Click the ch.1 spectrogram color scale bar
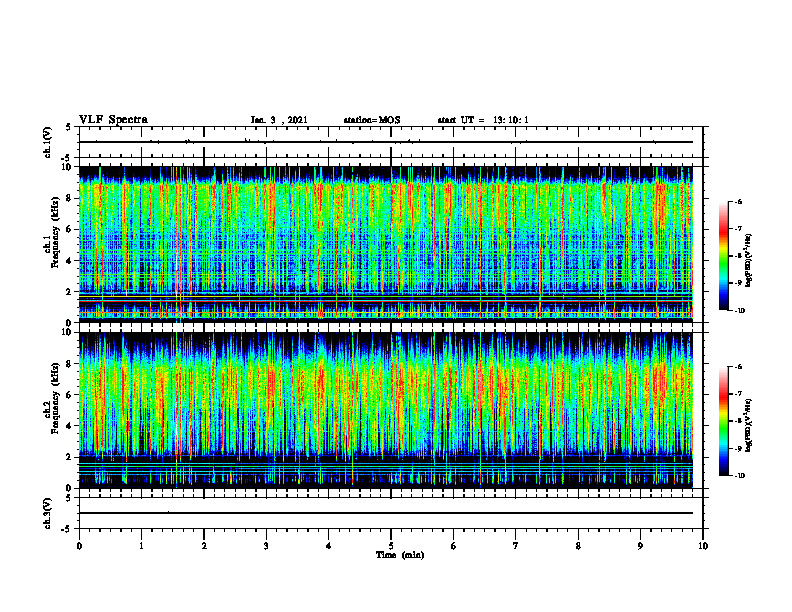Screen dimensions: 792x612 (x=723, y=256)
